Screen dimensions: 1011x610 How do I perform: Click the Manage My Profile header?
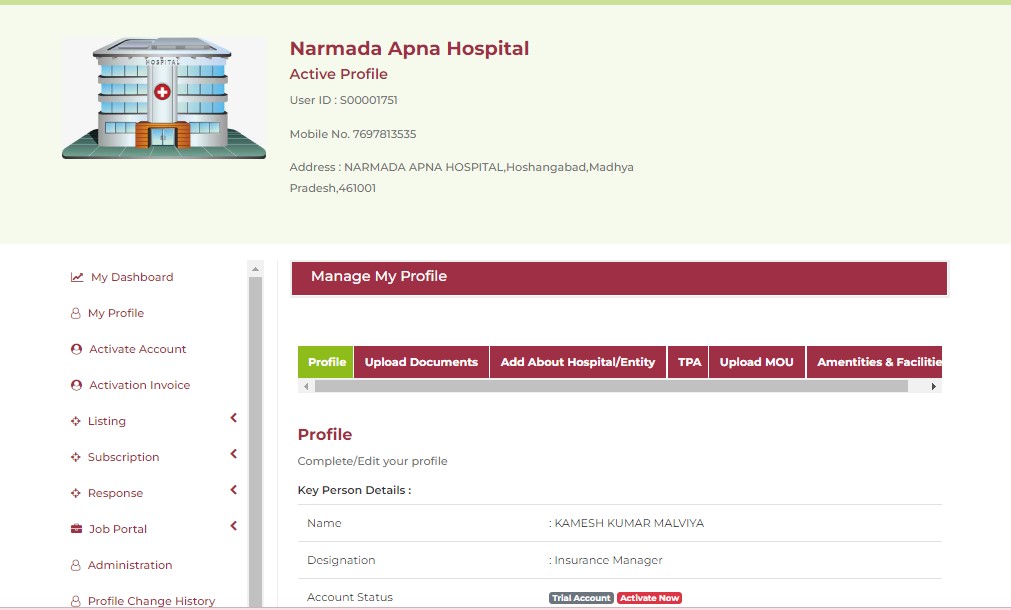click(x=619, y=279)
